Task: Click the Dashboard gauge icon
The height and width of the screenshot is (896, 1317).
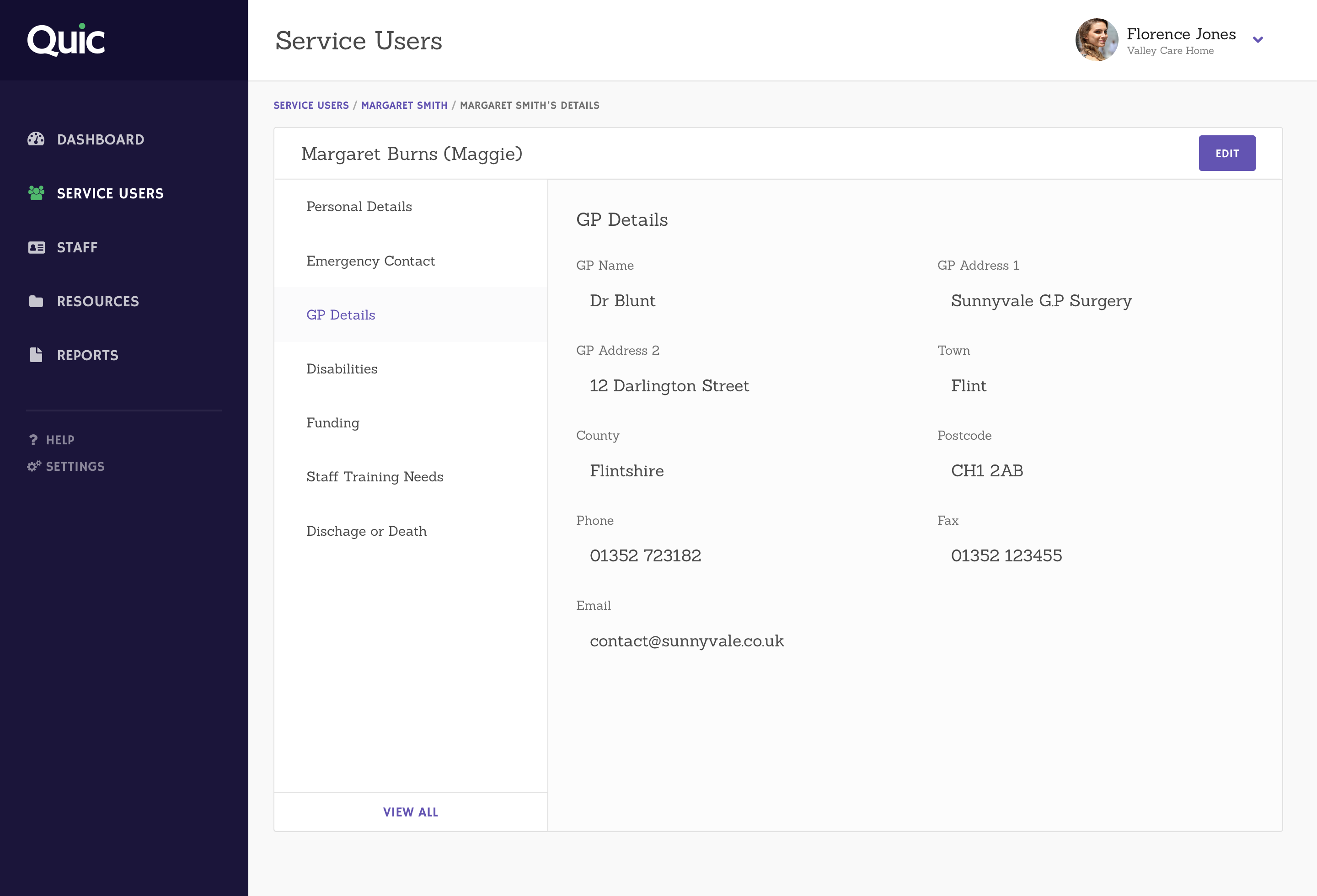Action: click(36, 139)
